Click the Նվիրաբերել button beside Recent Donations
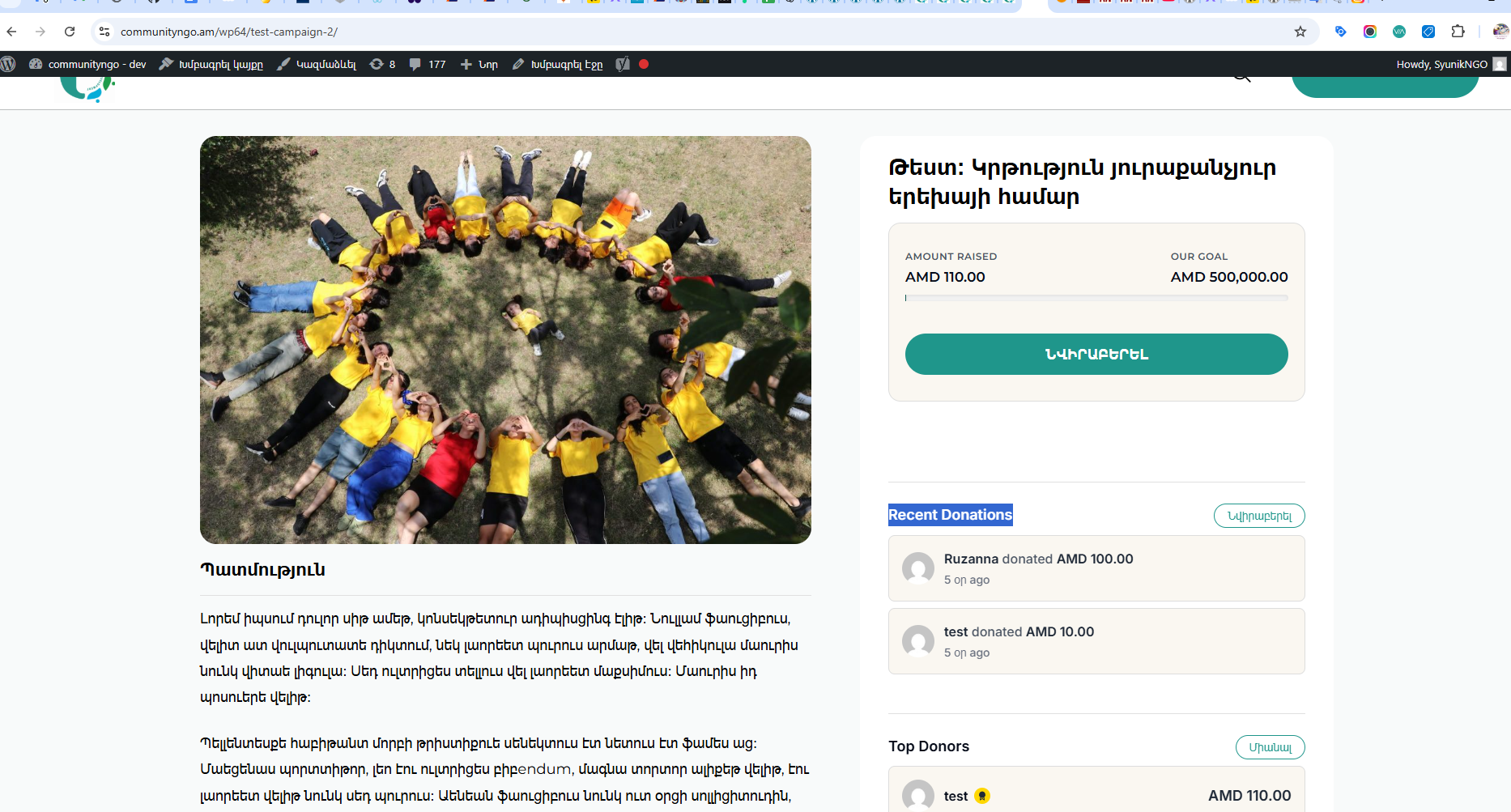This screenshot has width=1511, height=812. pyautogui.click(x=1259, y=516)
